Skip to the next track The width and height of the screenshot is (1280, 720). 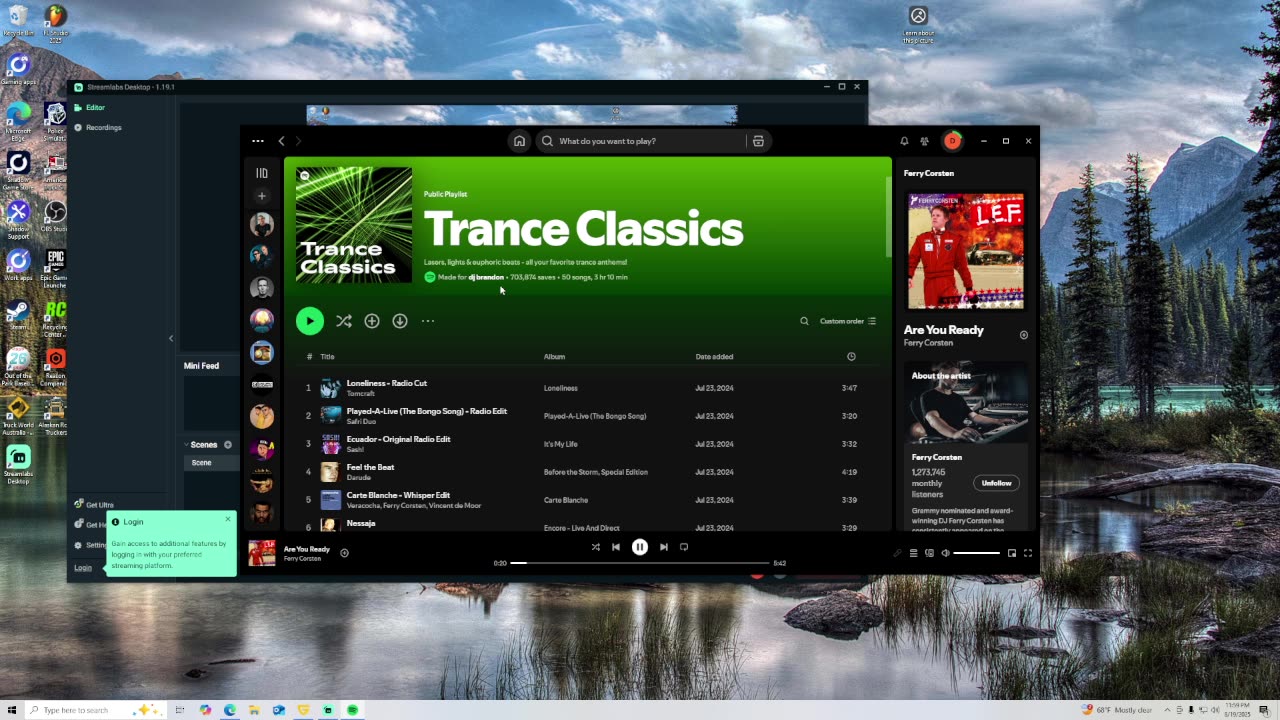pyautogui.click(x=664, y=547)
